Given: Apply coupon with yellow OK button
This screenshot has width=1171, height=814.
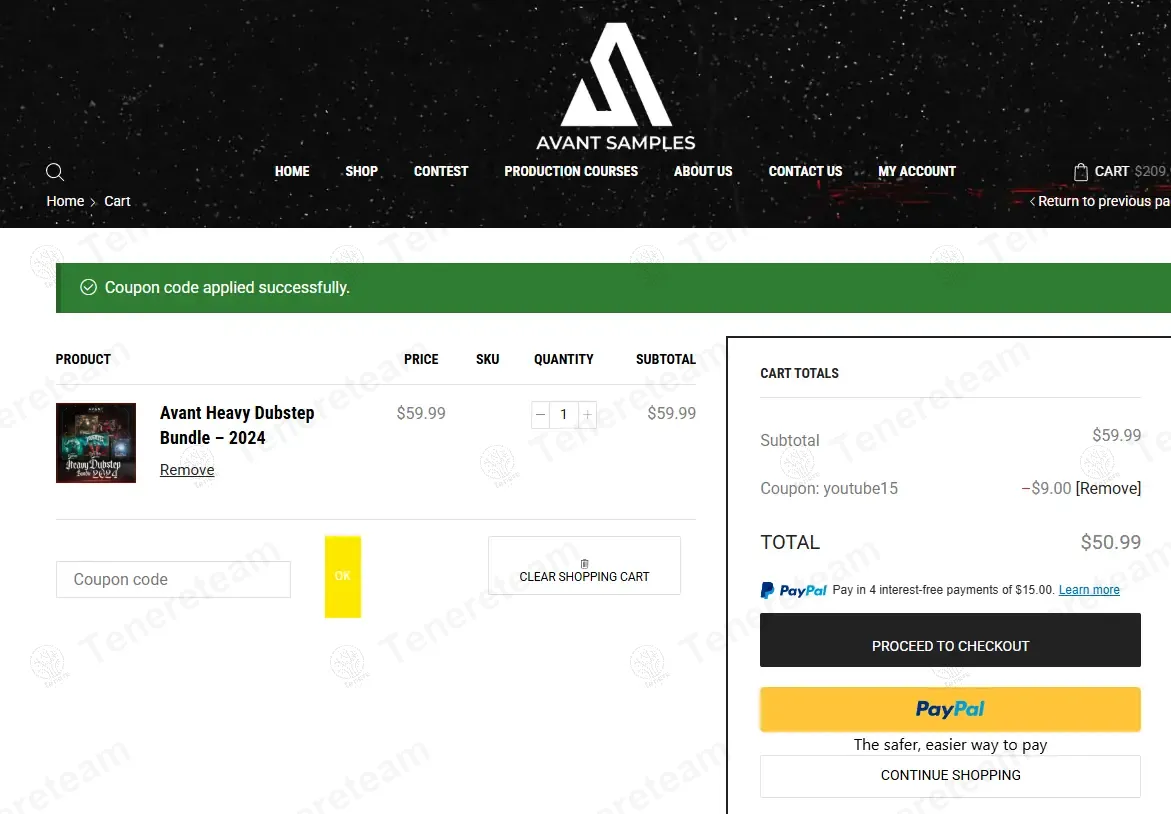Looking at the screenshot, I should click(x=343, y=577).
